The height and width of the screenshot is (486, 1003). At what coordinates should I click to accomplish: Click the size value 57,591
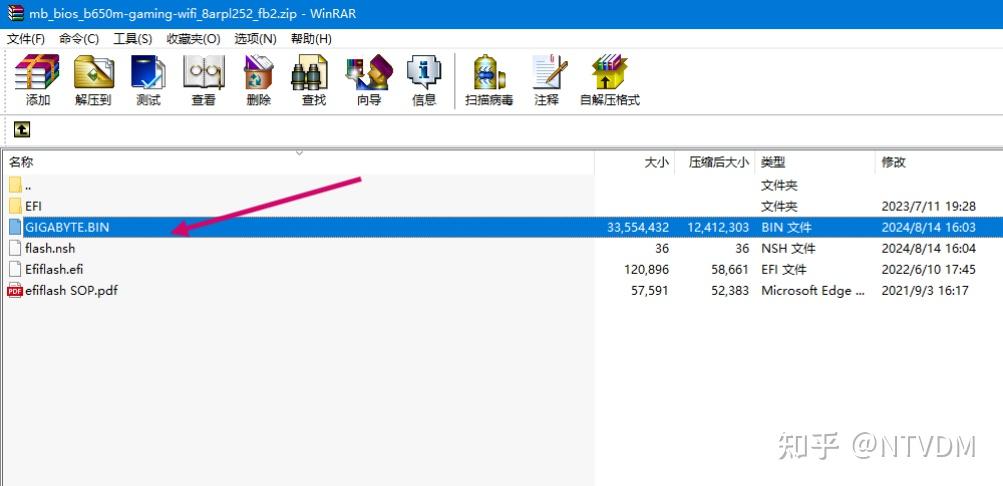pyautogui.click(x=649, y=290)
